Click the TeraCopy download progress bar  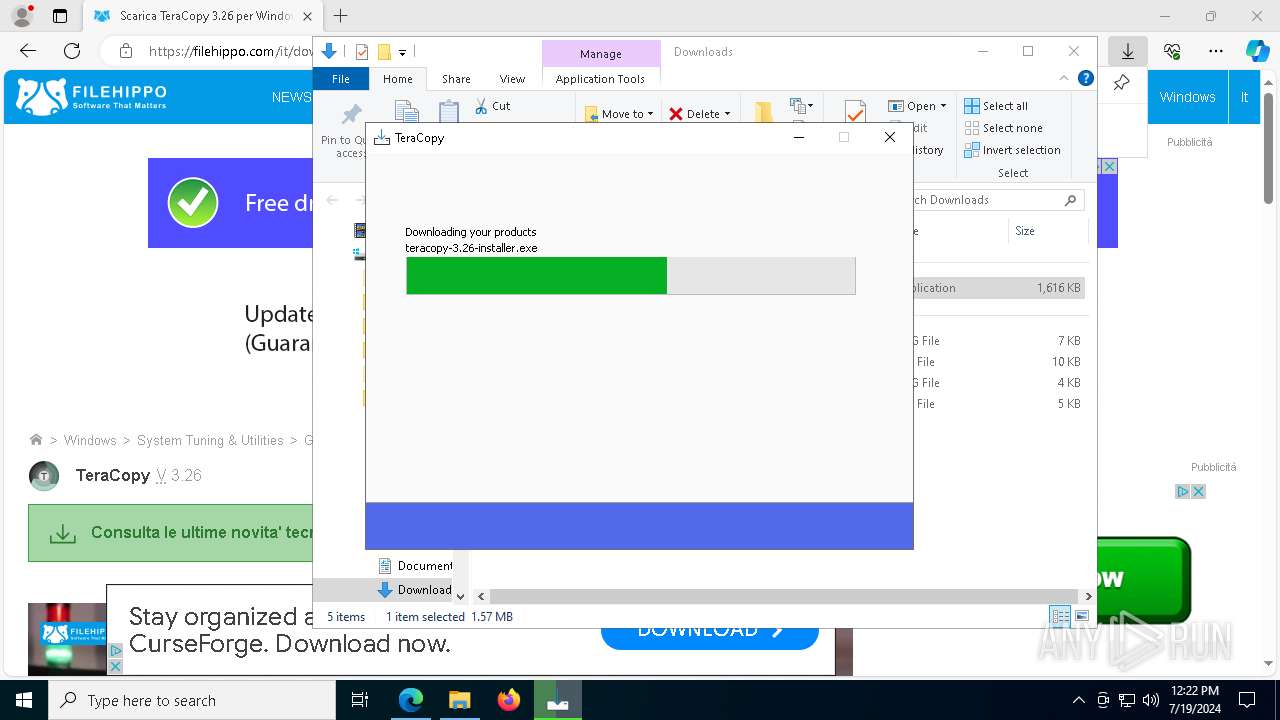point(631,276)
